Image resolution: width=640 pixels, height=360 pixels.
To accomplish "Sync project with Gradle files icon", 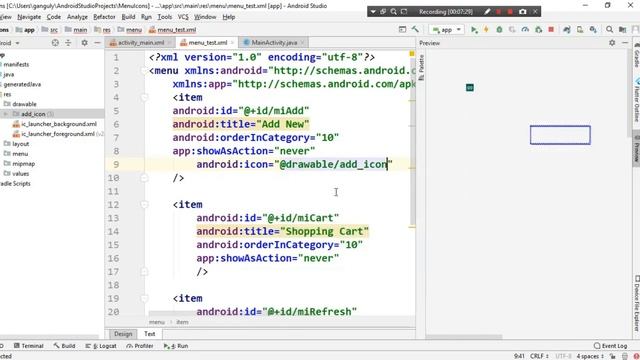I will 567,30.
